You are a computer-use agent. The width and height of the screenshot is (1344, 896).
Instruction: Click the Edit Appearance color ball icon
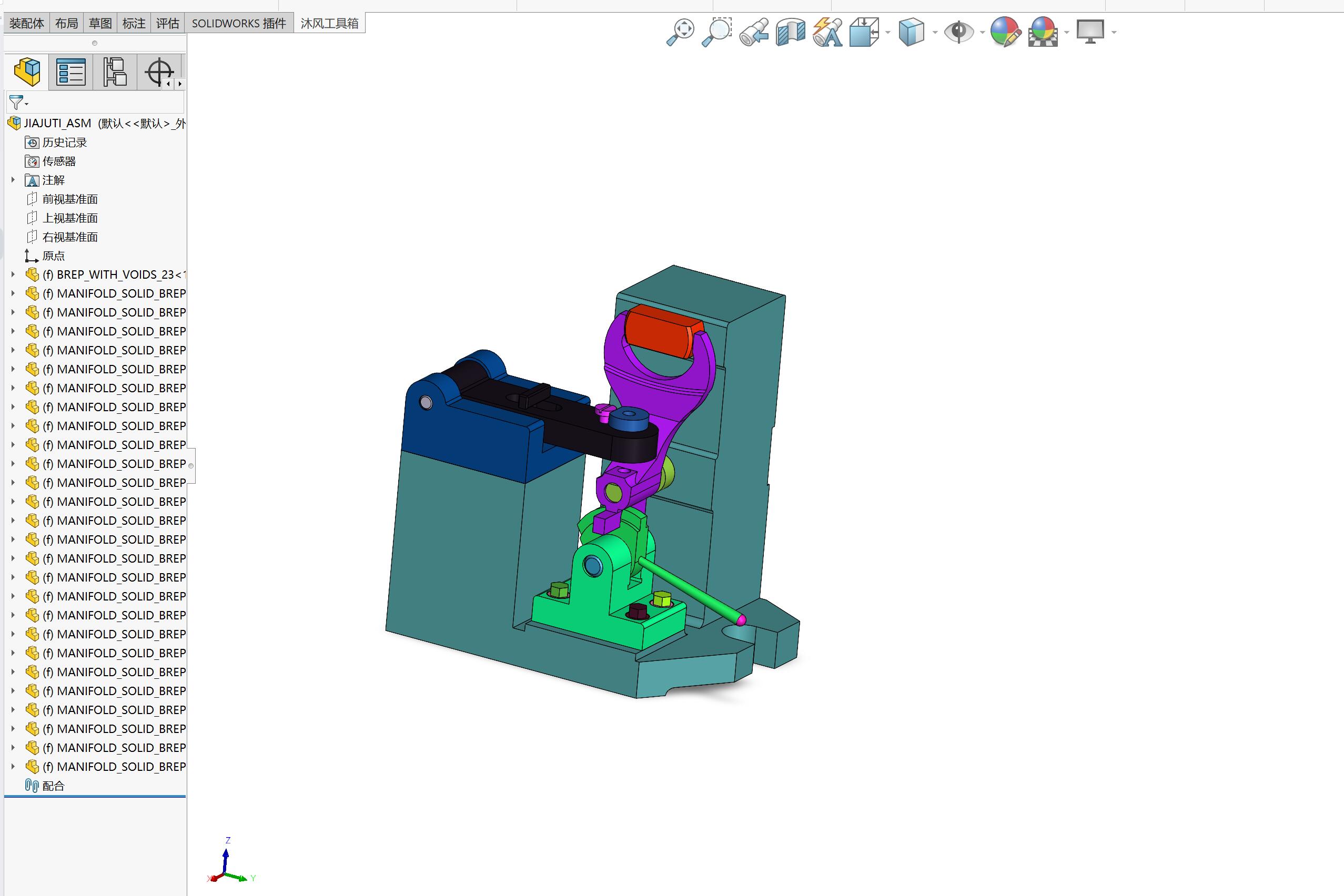tap(1006, 32)
